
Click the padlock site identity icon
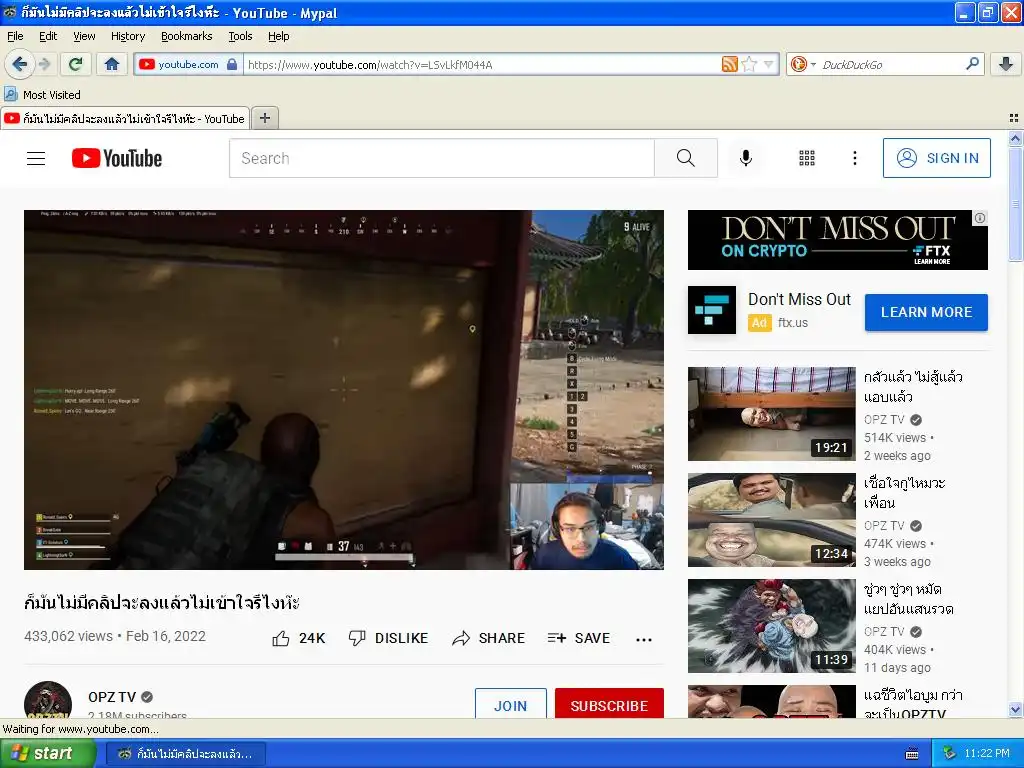(232, 64)
